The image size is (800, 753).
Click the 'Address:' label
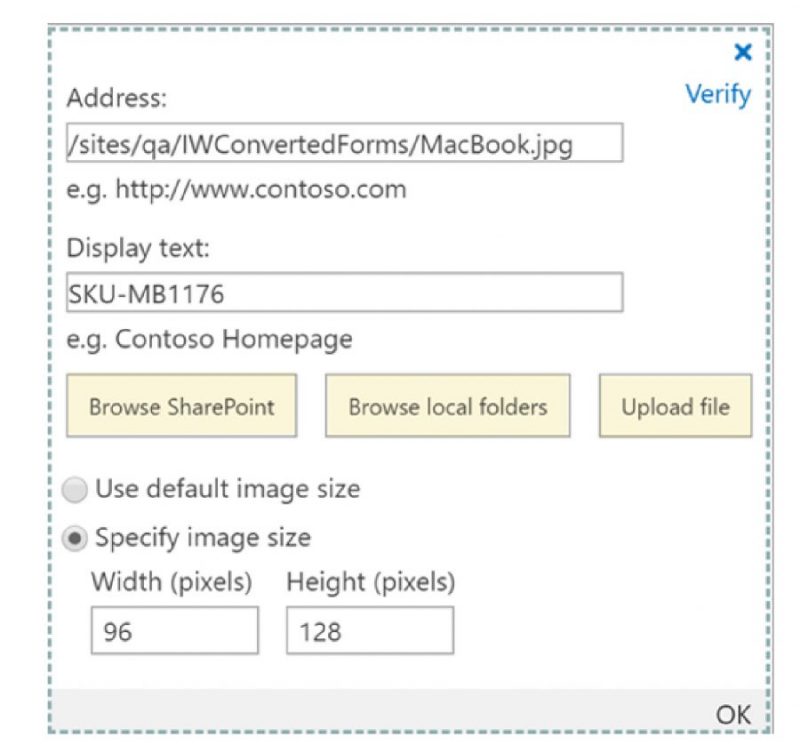pos(117,99)
